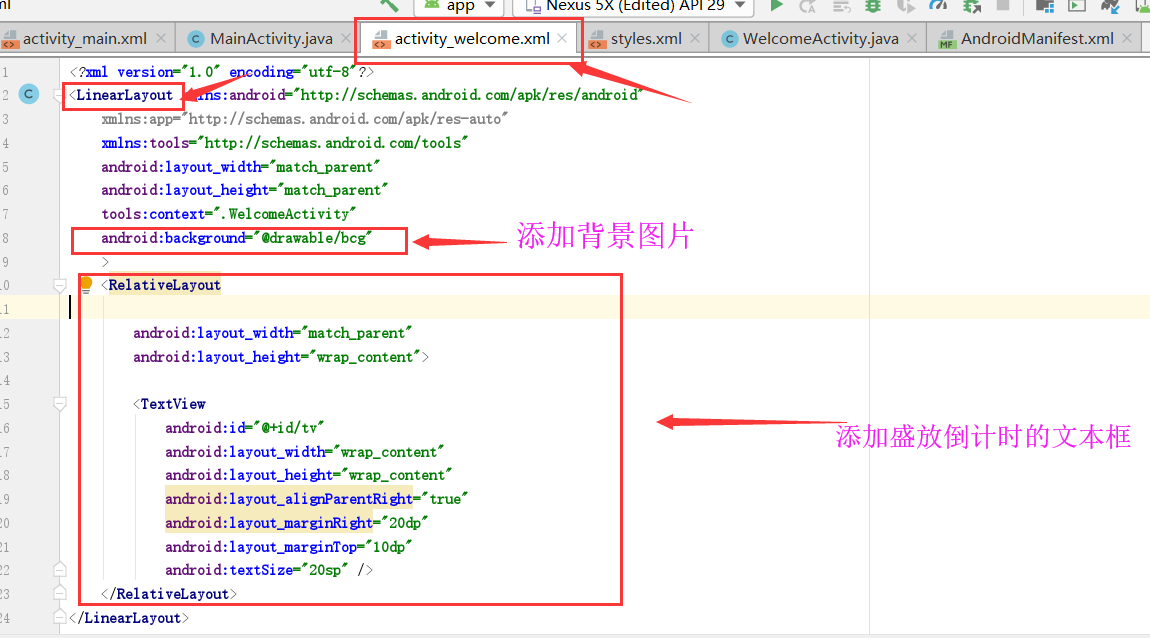Open the AndroidManifest.xml tab

[x=1036, y=39]
